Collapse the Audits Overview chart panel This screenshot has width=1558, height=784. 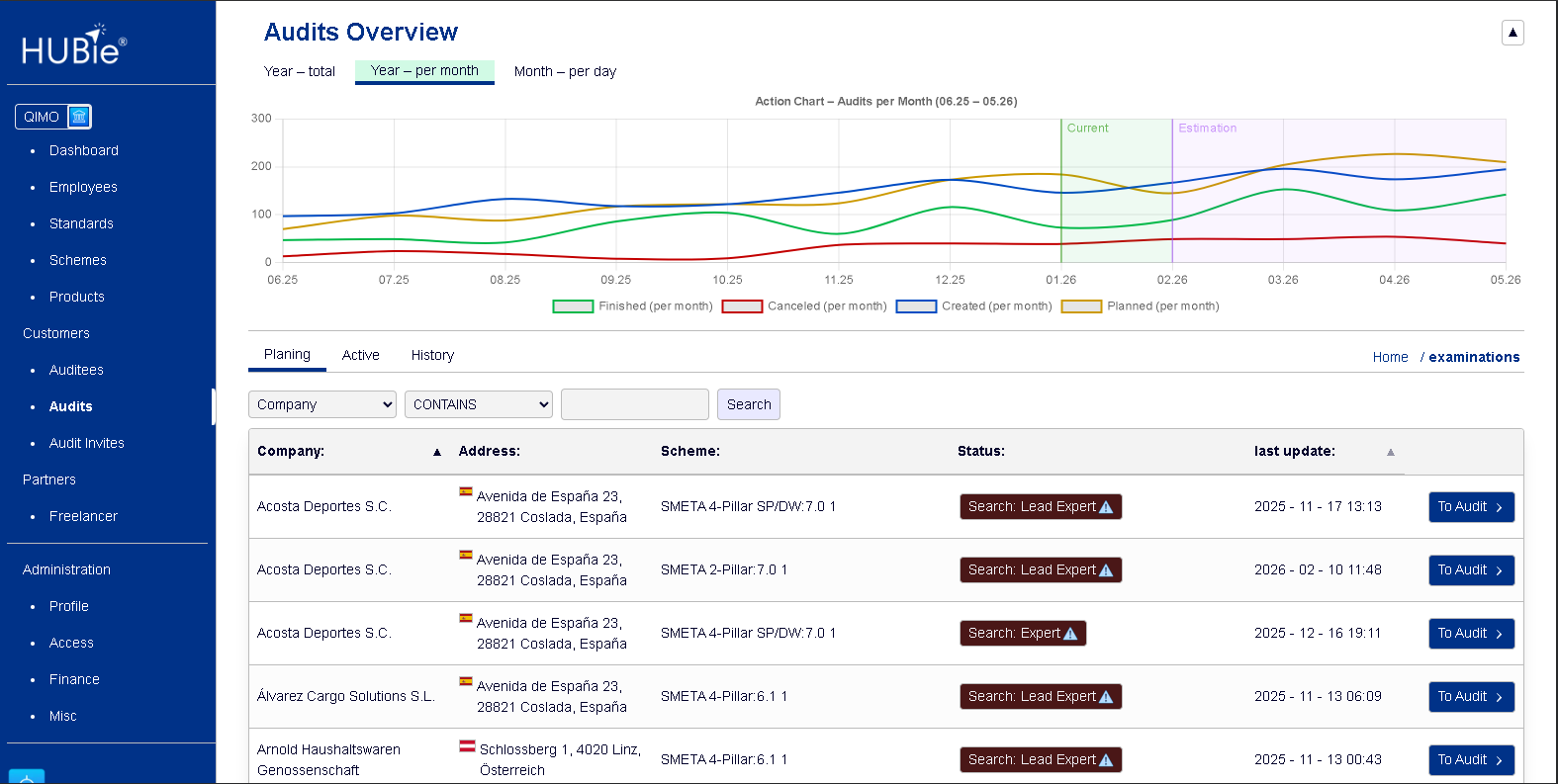1512,33
